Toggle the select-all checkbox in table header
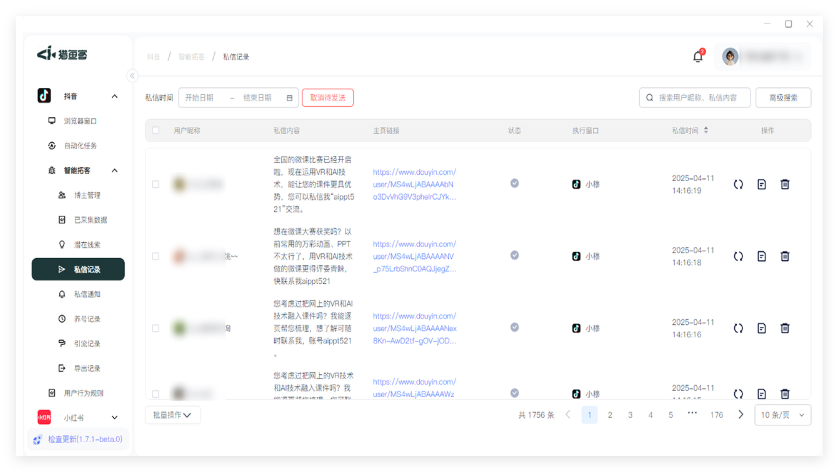The height and width of the screenshot is (472, 839). pos(155,130)
